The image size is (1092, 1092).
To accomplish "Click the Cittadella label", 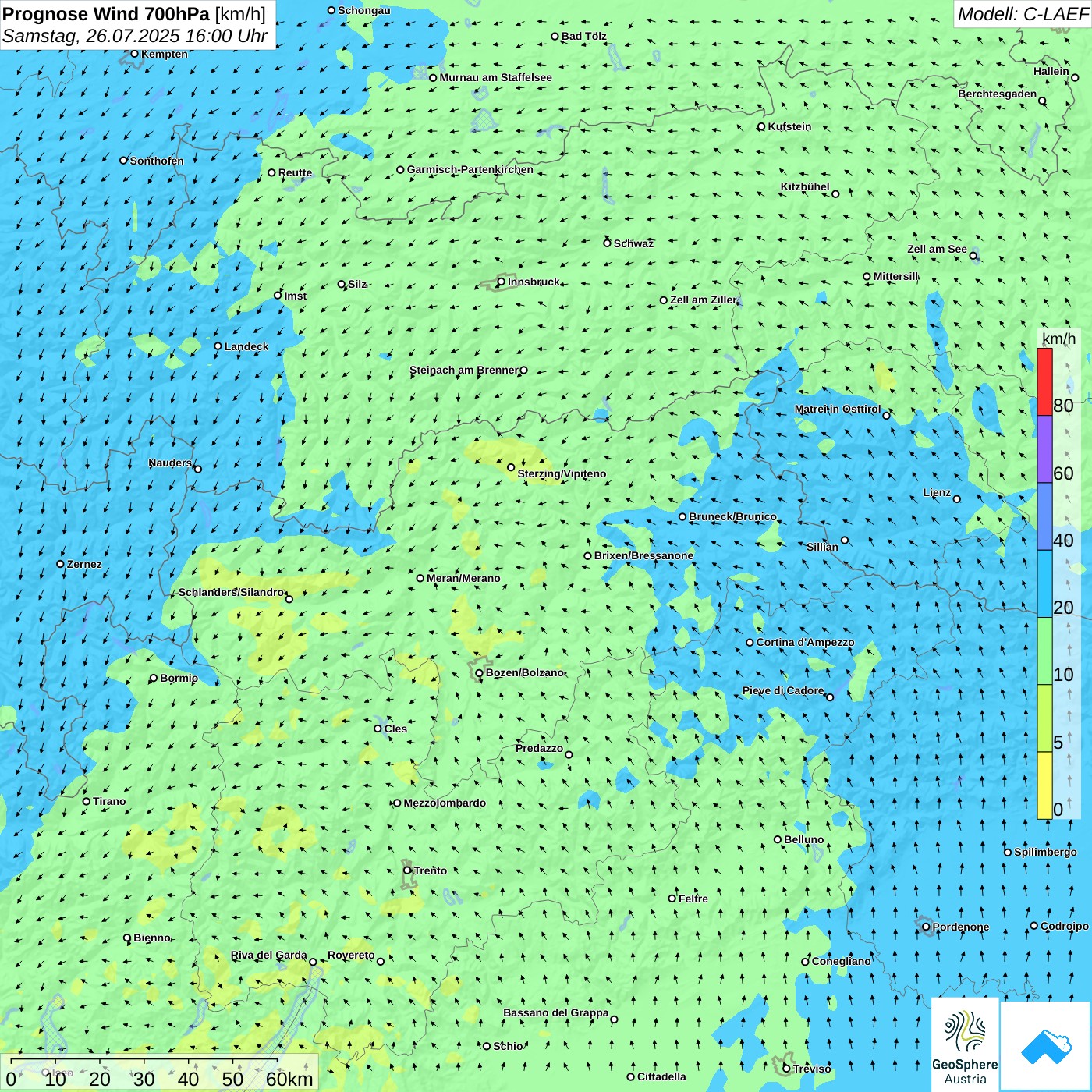I will point(661,1076).
